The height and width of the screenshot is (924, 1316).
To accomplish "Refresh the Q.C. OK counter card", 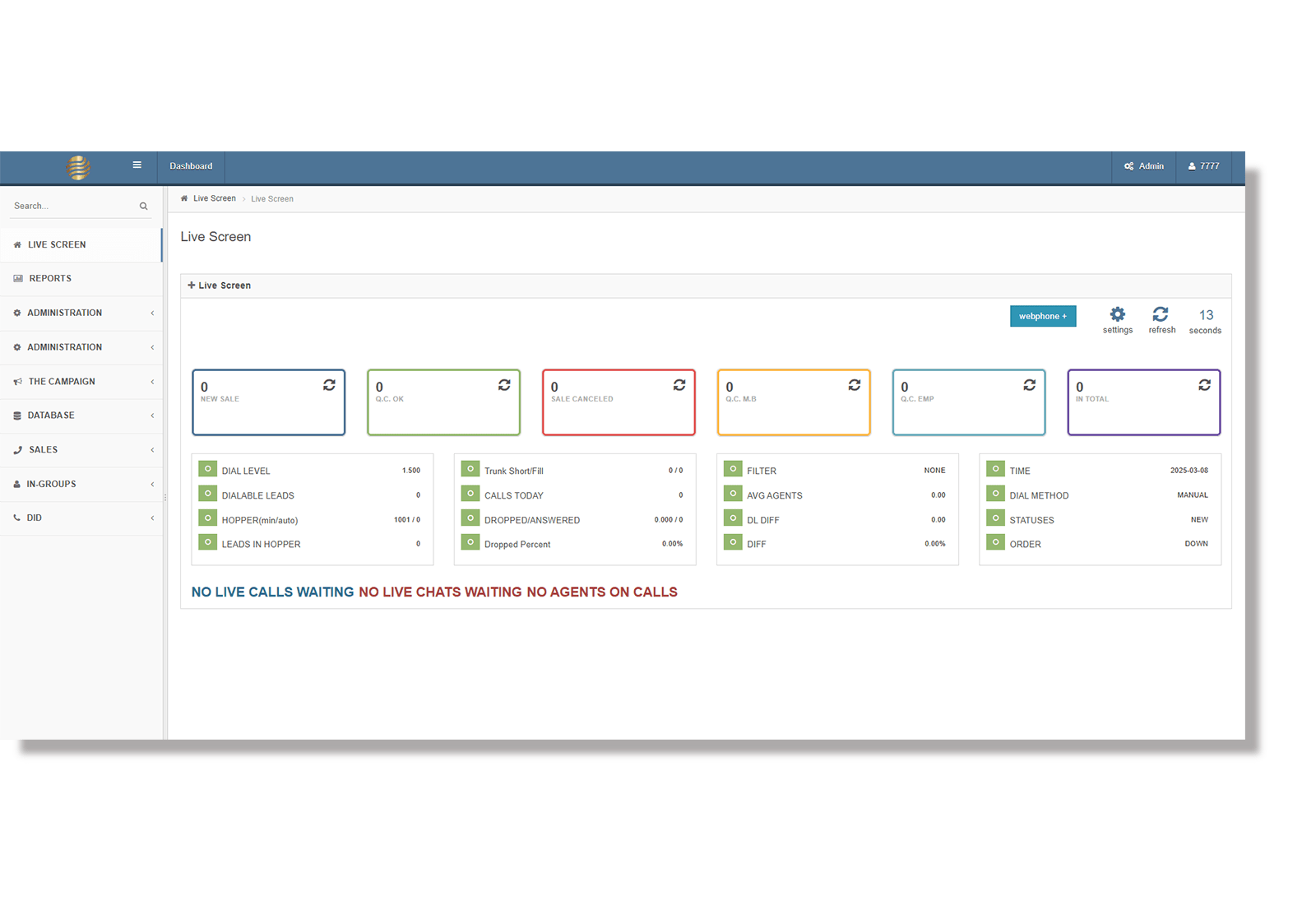I will pyautogui.click(x=504, y=384).
